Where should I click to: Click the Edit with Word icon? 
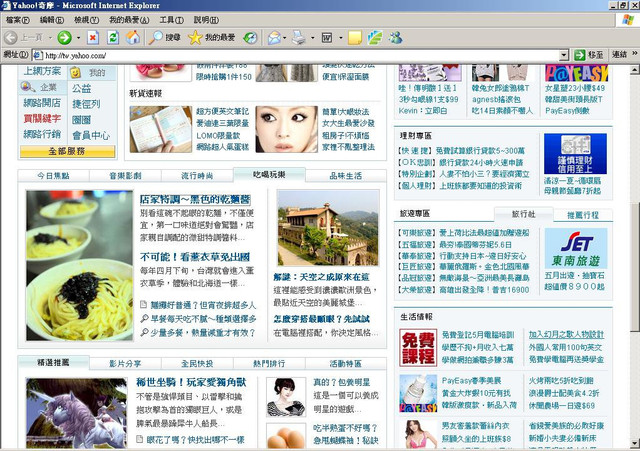pyautogui.click(x=327, y=38)
